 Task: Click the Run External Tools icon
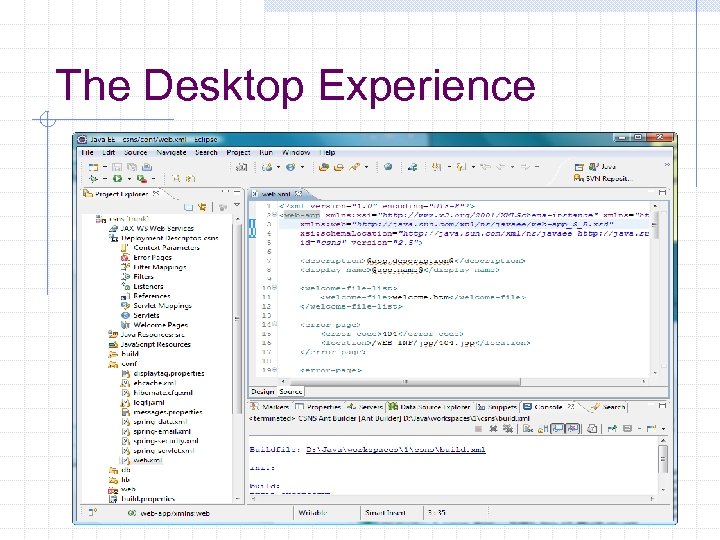(141, 179)
